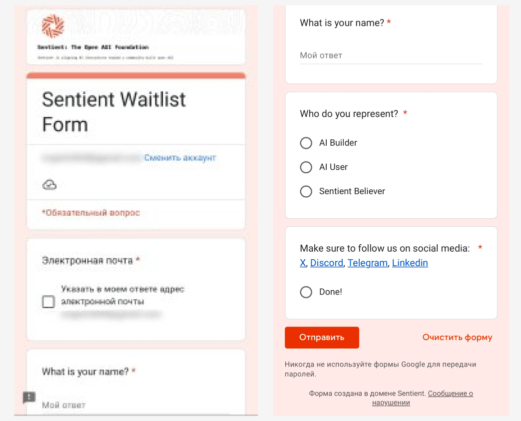The width and height of the screenshot is (521, 421).
Task: Click Очистить форму to clear form
Action: [457, 337]
